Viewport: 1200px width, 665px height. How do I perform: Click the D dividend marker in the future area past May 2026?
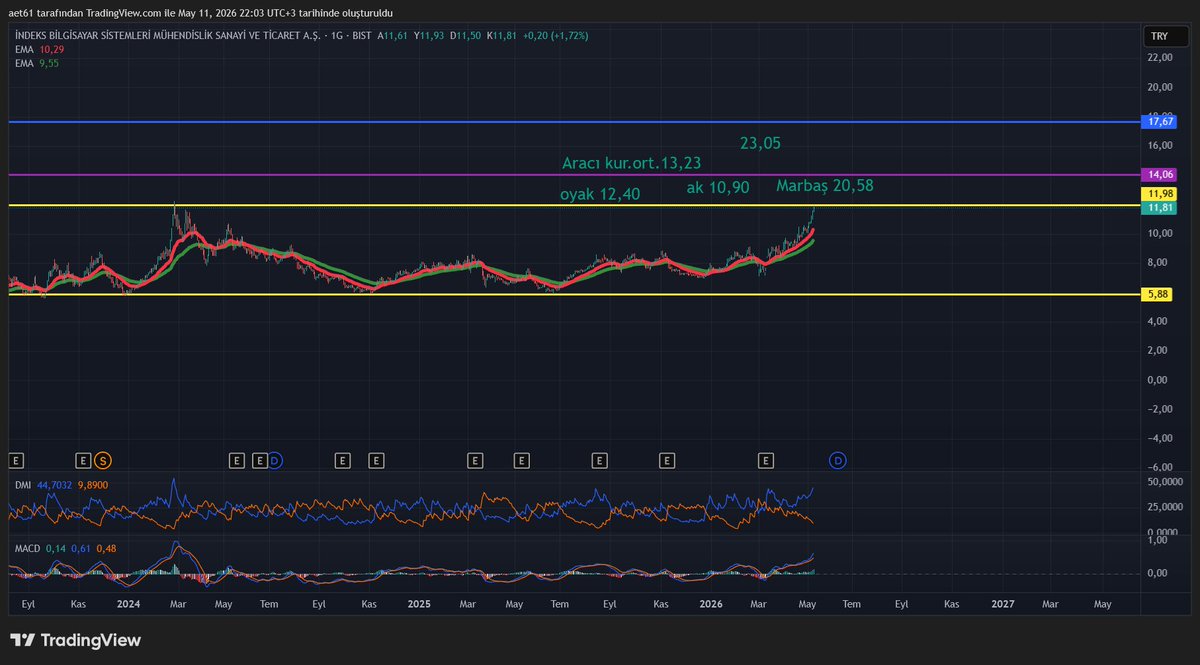pos(838,460)
